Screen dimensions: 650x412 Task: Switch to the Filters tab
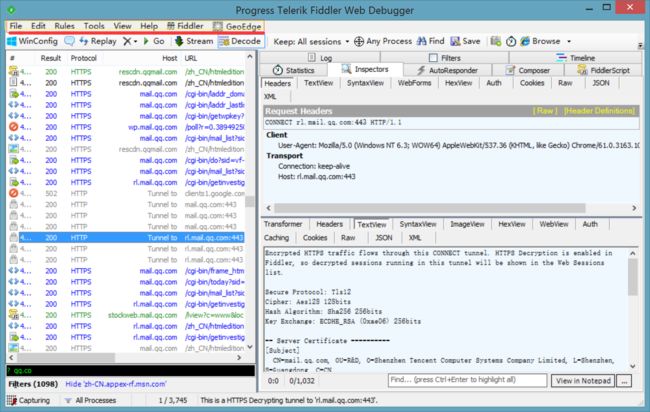tap(445, 58)
